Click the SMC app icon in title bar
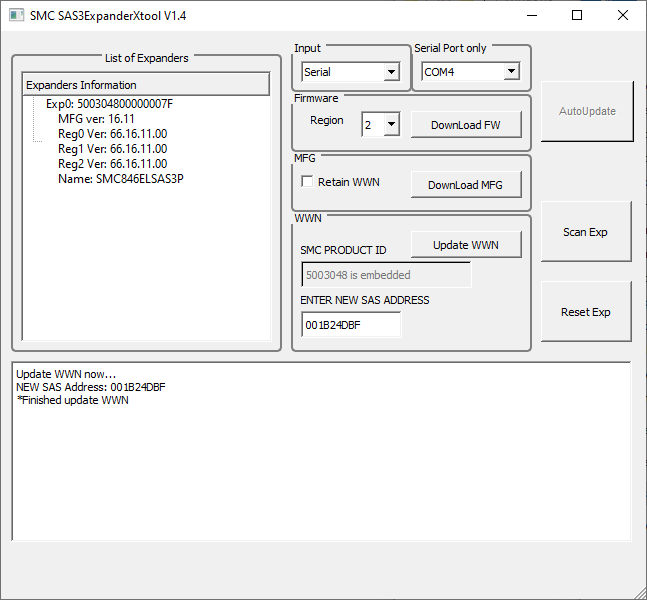Image resolution: width=647 pixels, height=600 pixels. pos(16,16)
